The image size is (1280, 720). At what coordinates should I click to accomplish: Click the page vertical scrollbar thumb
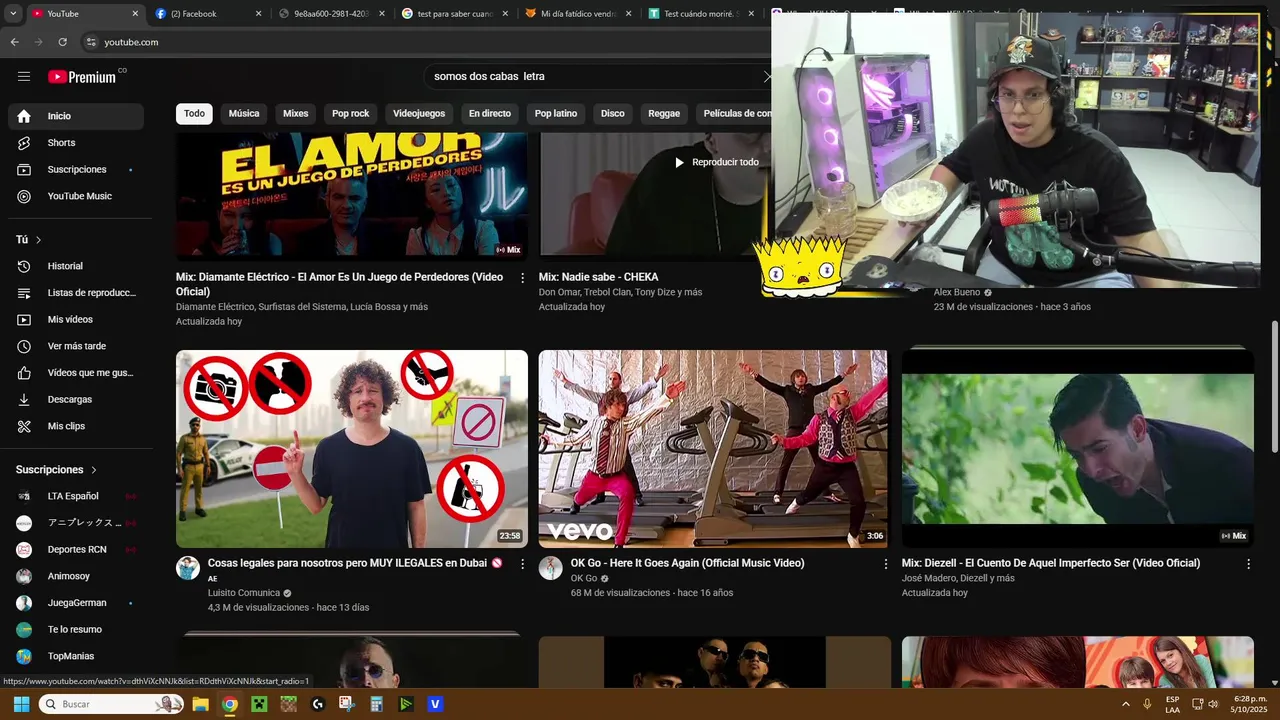pyautogui.click(x=1274, y=385)
